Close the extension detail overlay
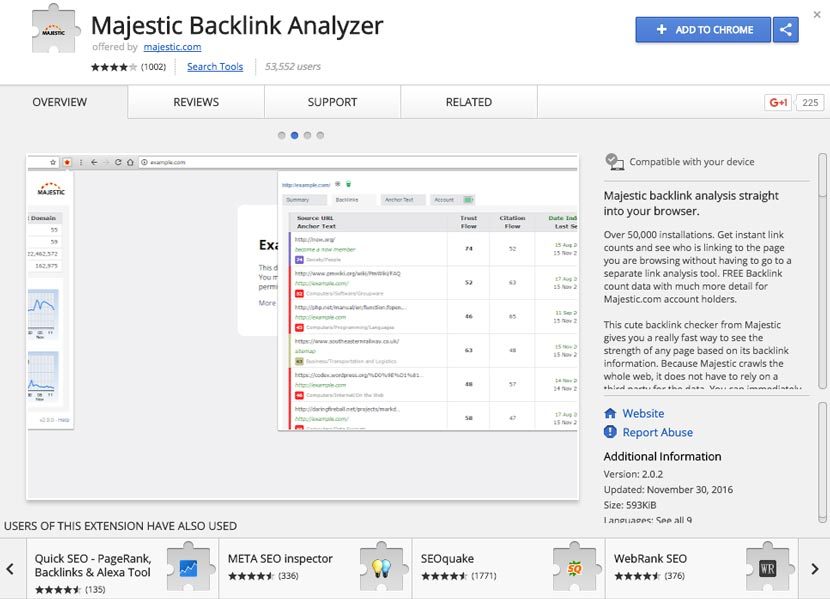 (817, 15)
